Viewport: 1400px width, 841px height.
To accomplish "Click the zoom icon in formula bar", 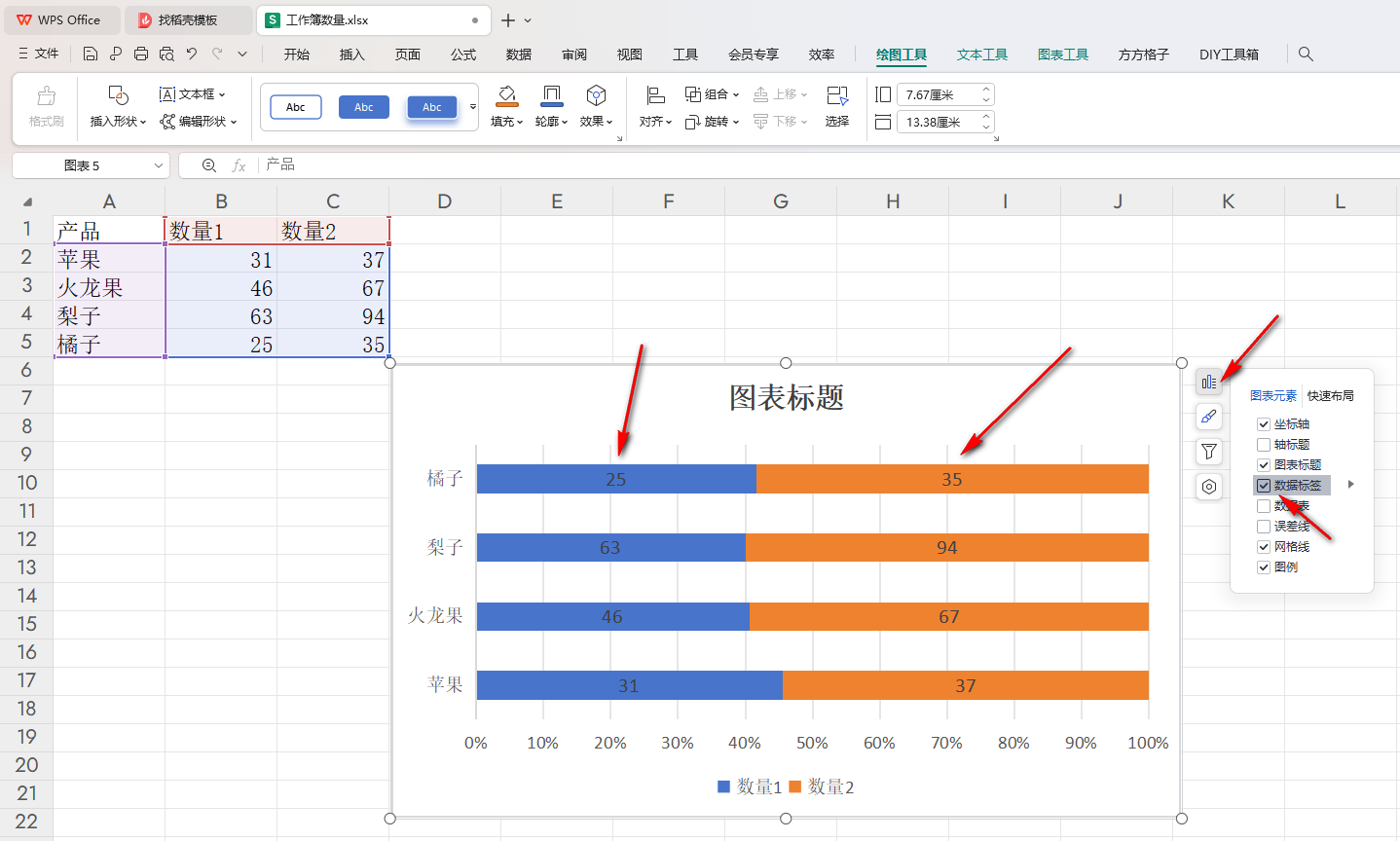I will tap(208, 165).
